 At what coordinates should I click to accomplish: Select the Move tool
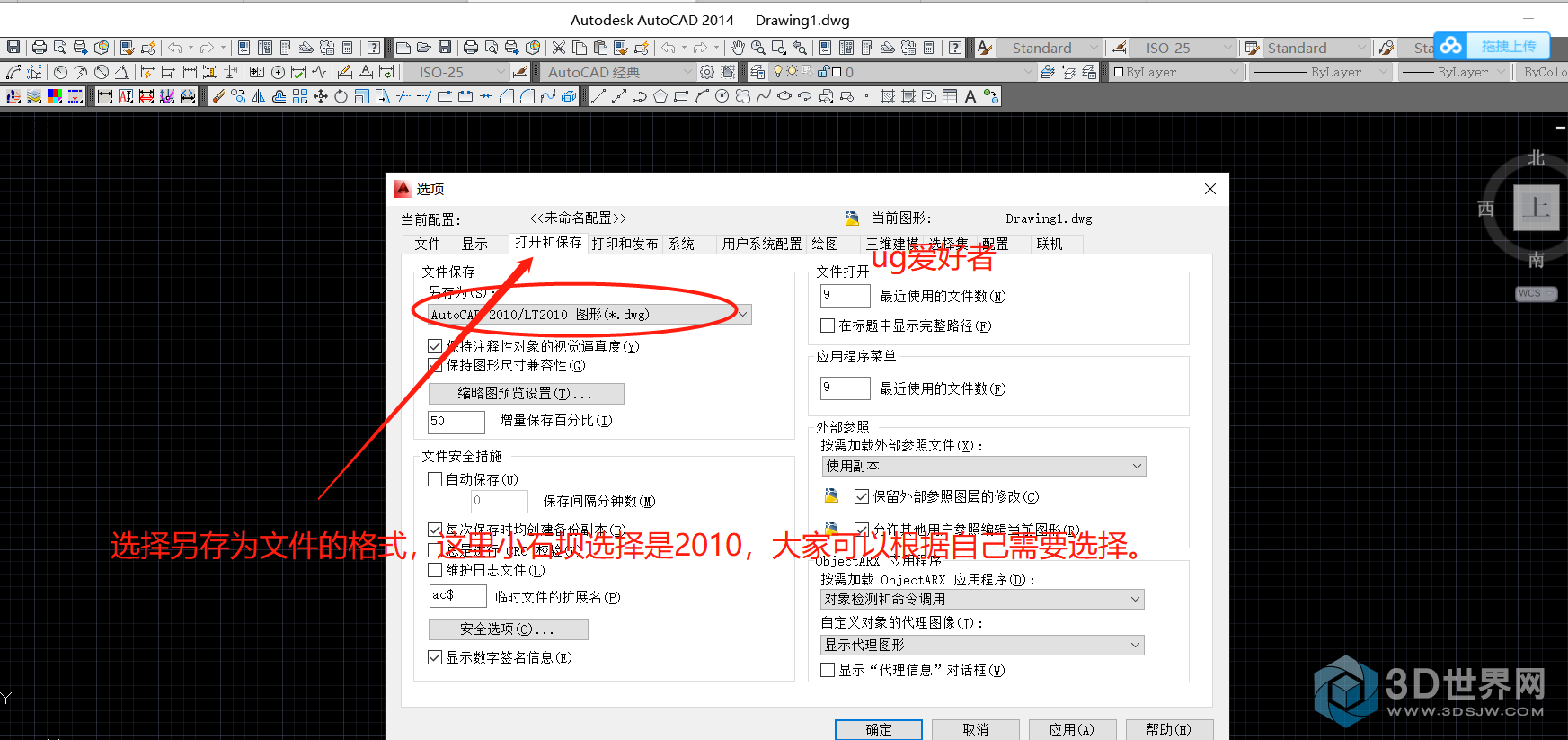[x=321, y=96]
